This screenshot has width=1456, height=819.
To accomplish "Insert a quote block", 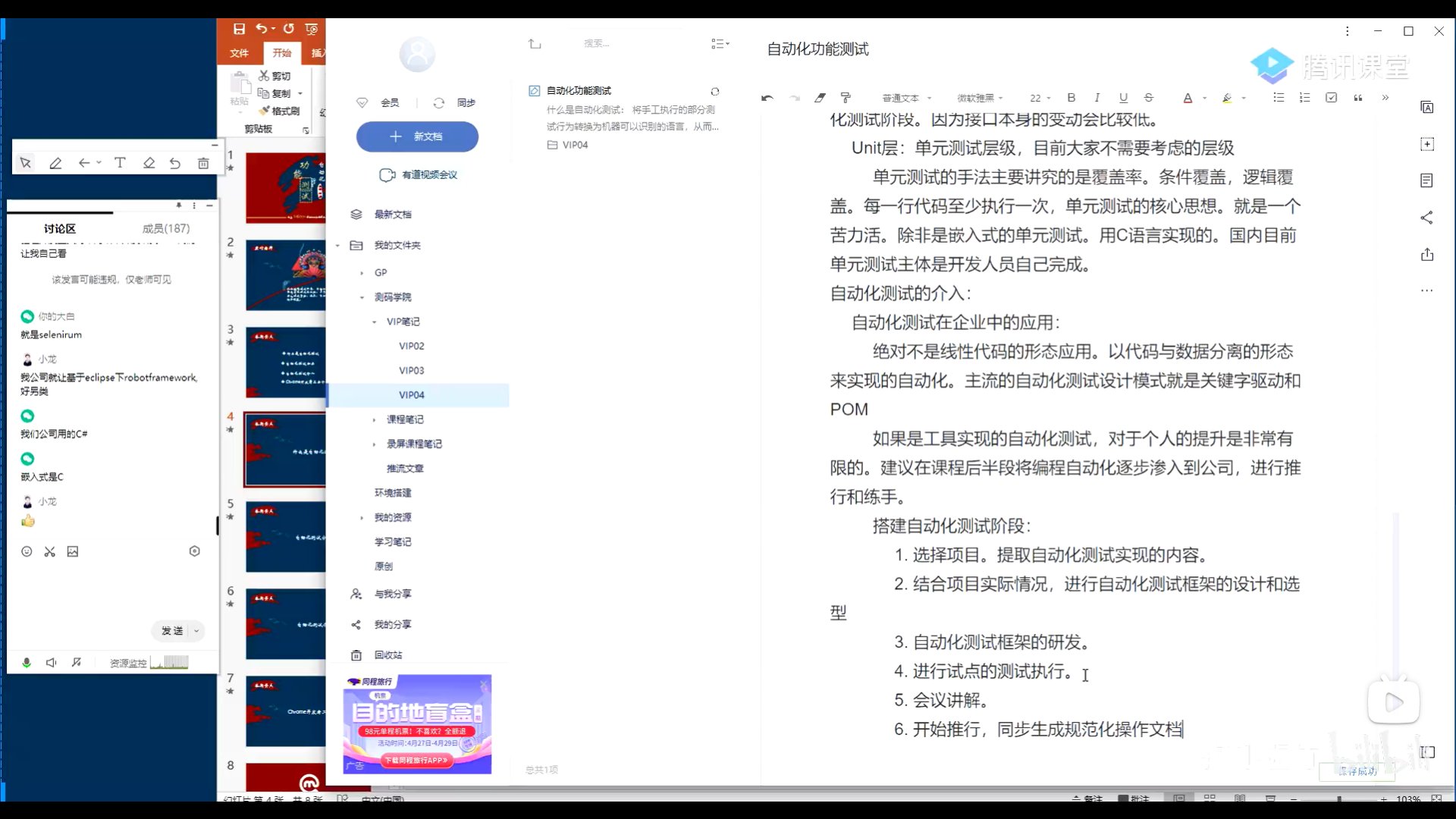I will tap(1357, 98).
